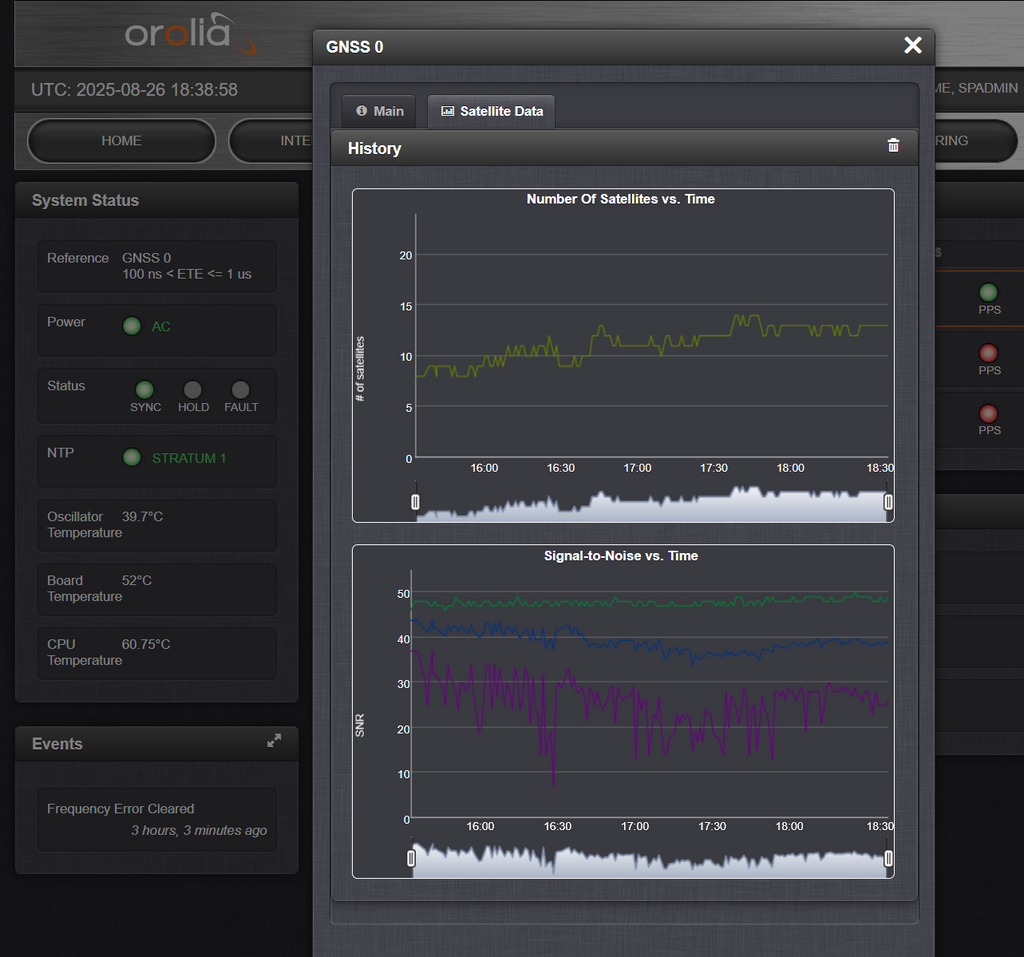Click the SNR chart right range handle
Screen dimensions: 1024x957
(888, 858)
